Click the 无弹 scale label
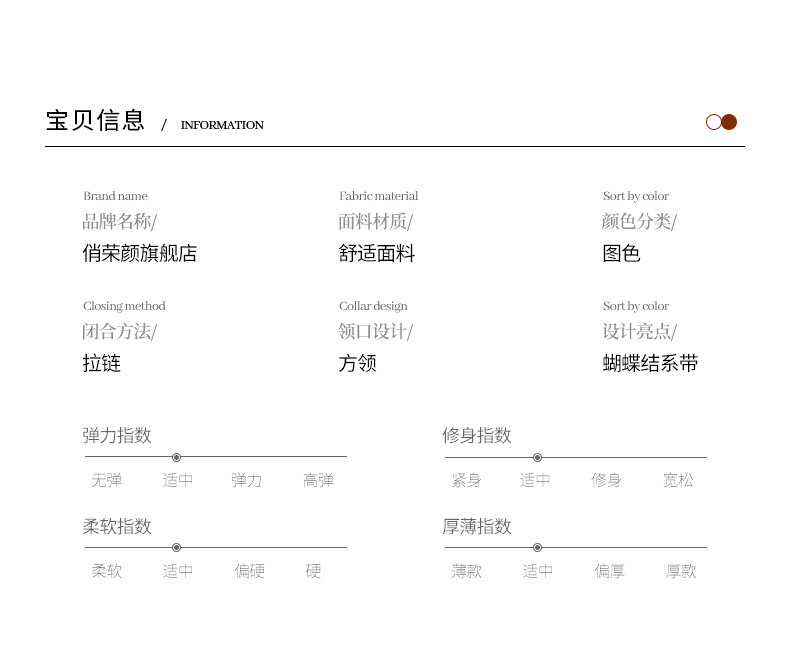 pos(106,480)
